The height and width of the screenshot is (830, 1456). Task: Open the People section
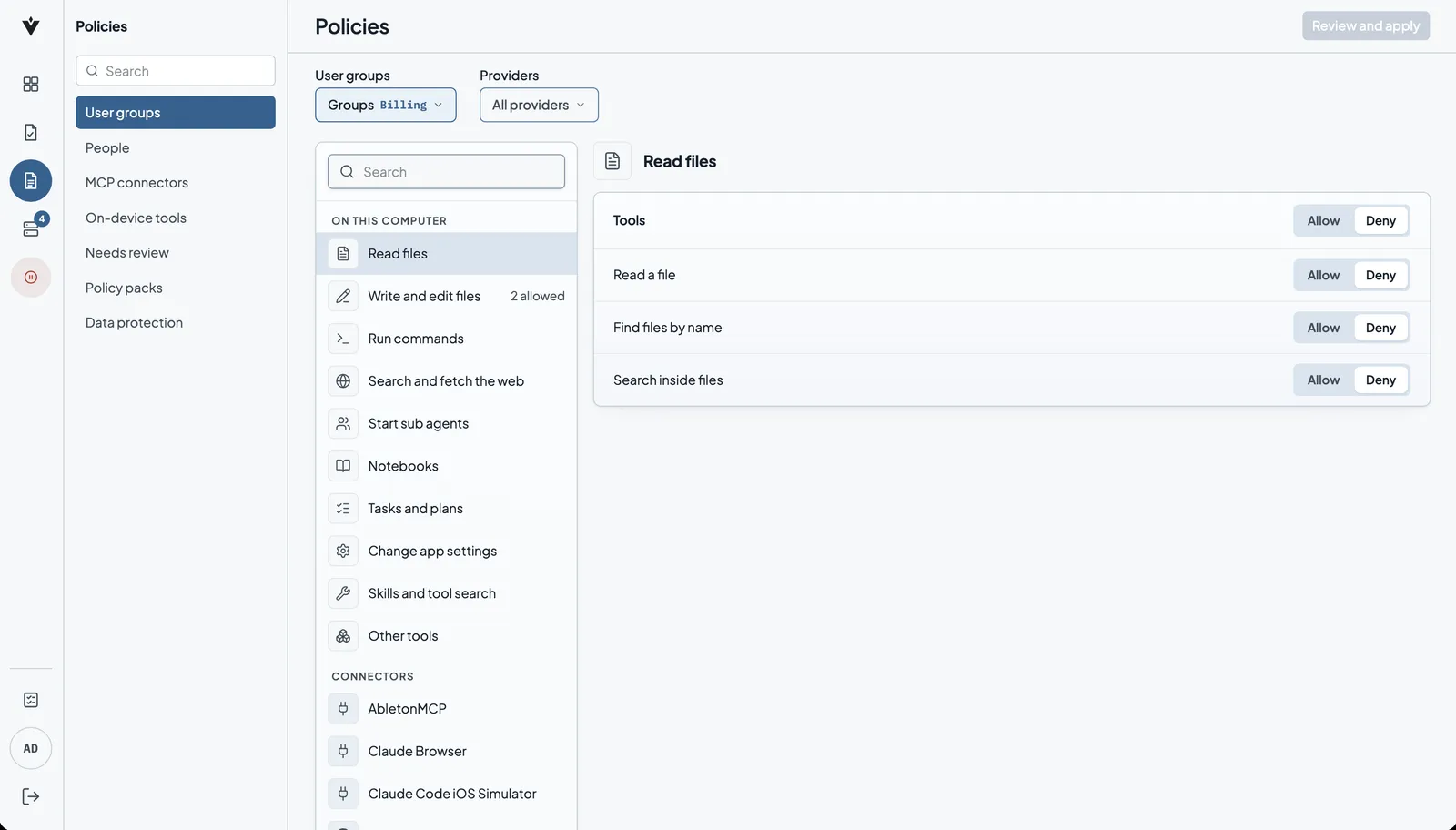click(x=176, y=147)
